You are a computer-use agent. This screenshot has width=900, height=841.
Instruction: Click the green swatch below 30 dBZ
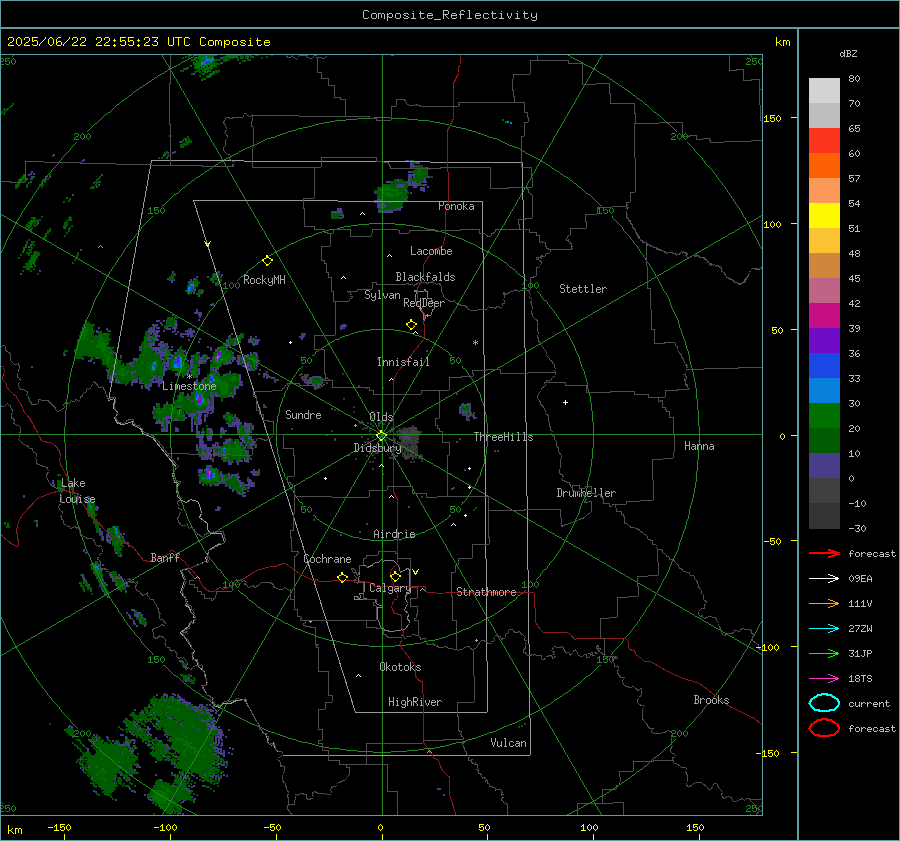click(824, 416)
